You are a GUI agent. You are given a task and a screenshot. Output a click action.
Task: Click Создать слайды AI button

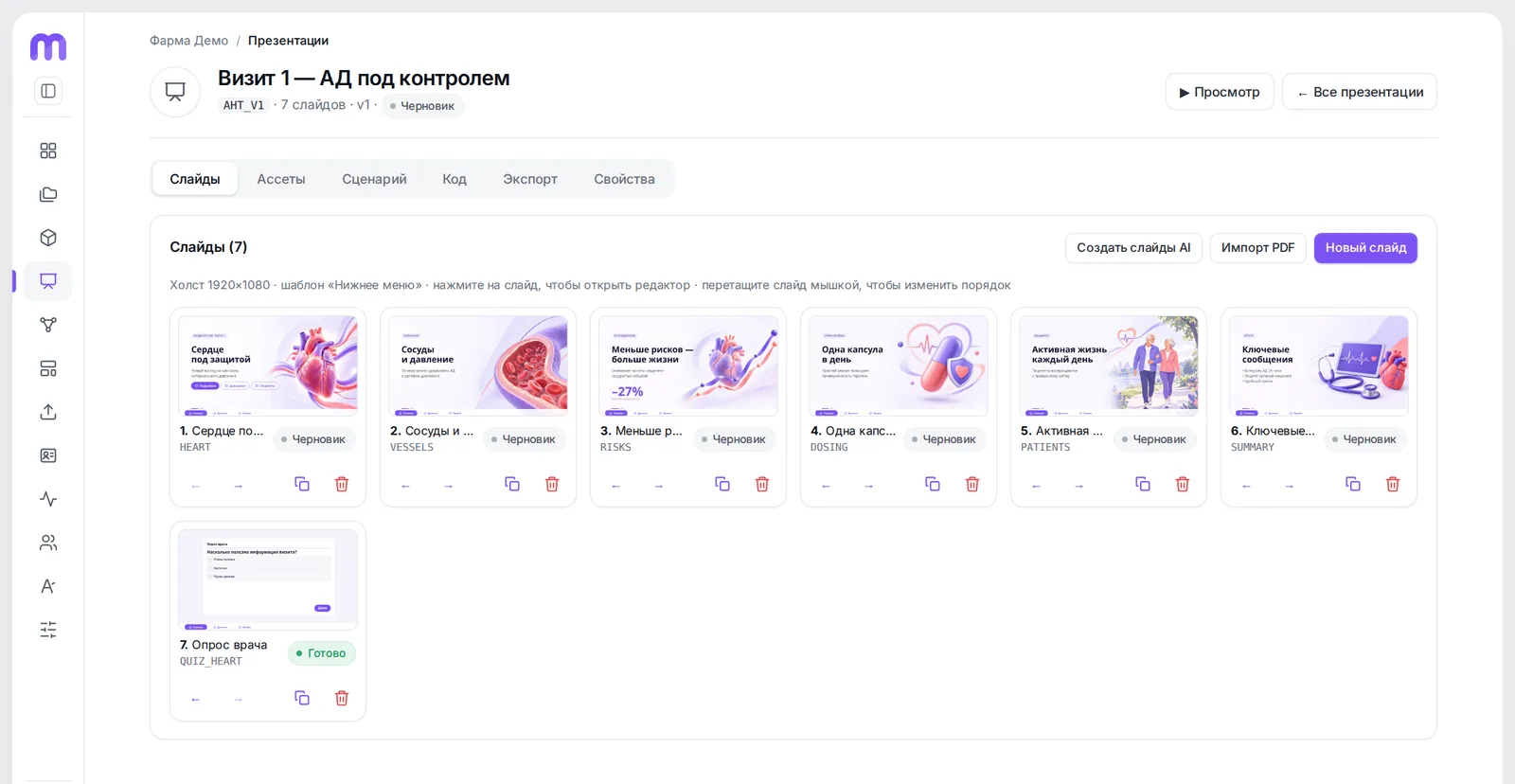[x=1133, y=248]
